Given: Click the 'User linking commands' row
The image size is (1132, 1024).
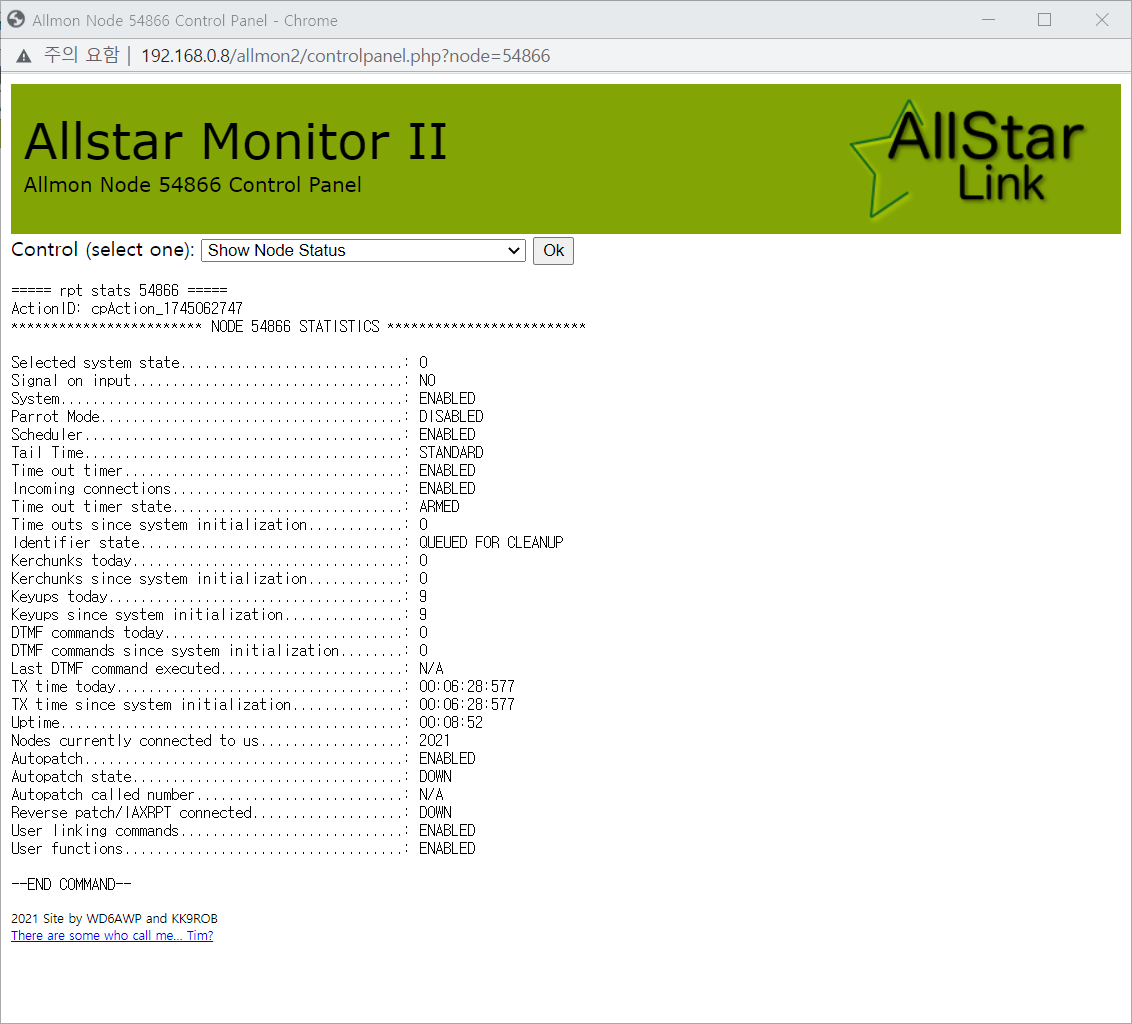Looking at the screenshot, I should pos(243,831).
